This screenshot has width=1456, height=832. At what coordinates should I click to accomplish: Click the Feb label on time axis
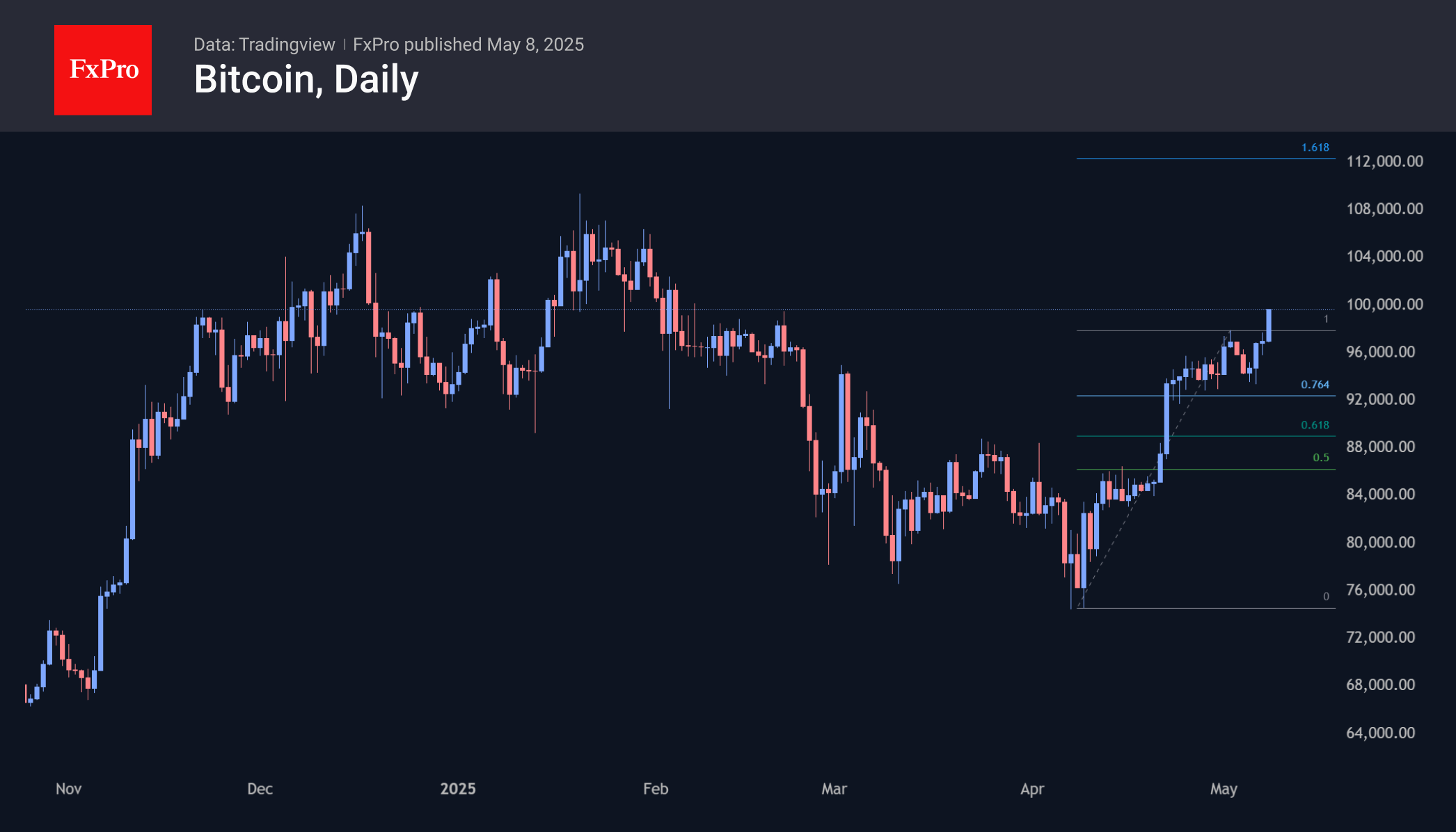click(656, 789)
